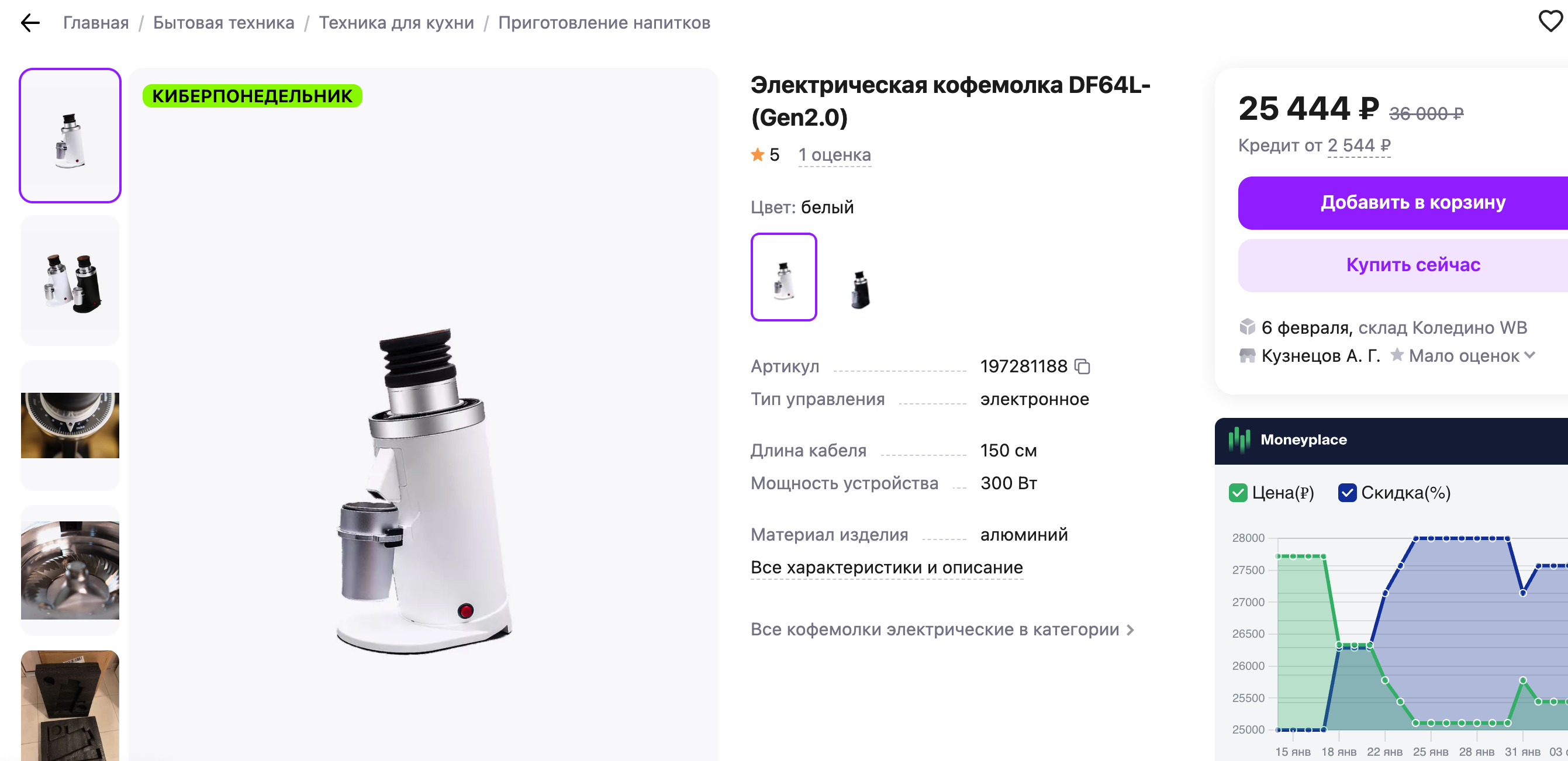Open thumbnail showing white and black grinders
The width and height of the screenshot is (1568, 761).
pos(70,281)
